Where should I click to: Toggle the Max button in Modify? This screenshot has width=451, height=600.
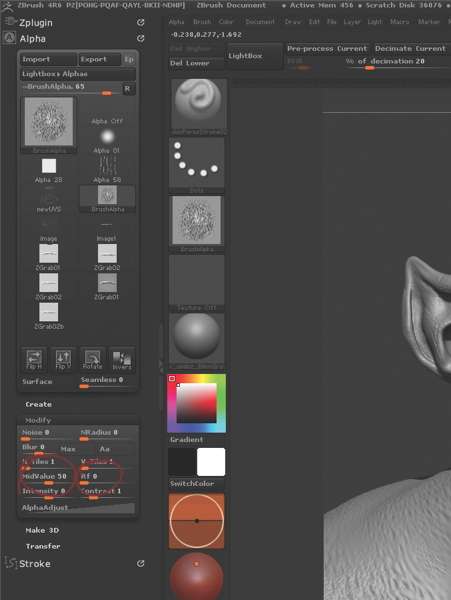coord(68,449)
